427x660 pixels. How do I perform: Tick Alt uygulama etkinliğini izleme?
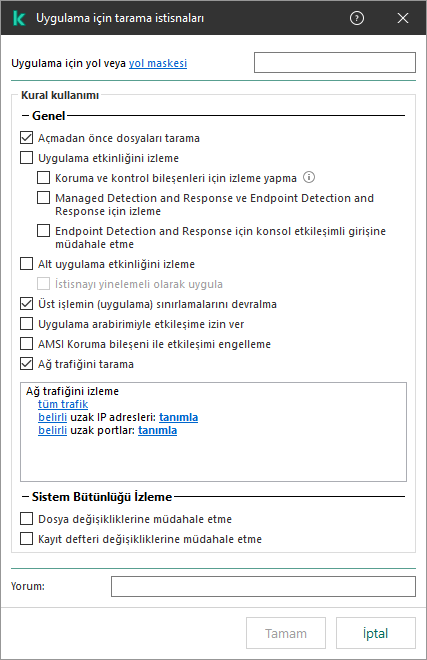[x=27, y=264]
